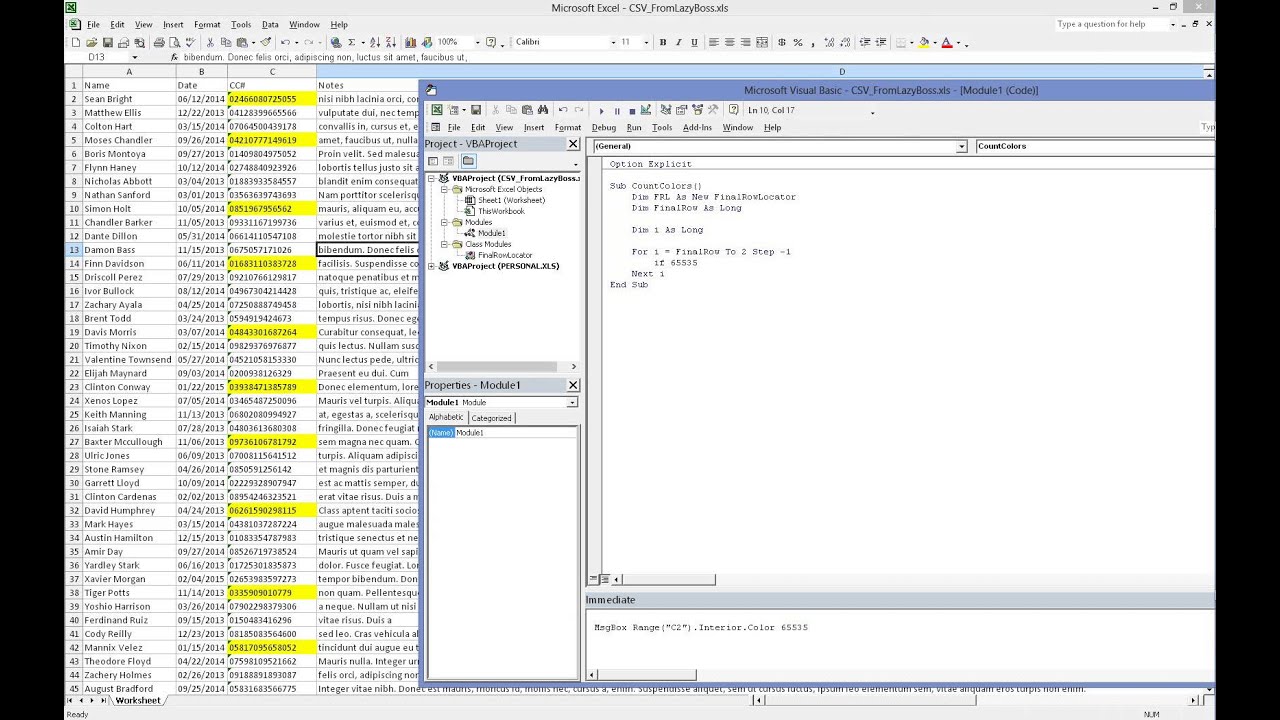Open the Font name dropdown showing Calibri
The image size is (1280, 720).
click(x=613, y=42)
